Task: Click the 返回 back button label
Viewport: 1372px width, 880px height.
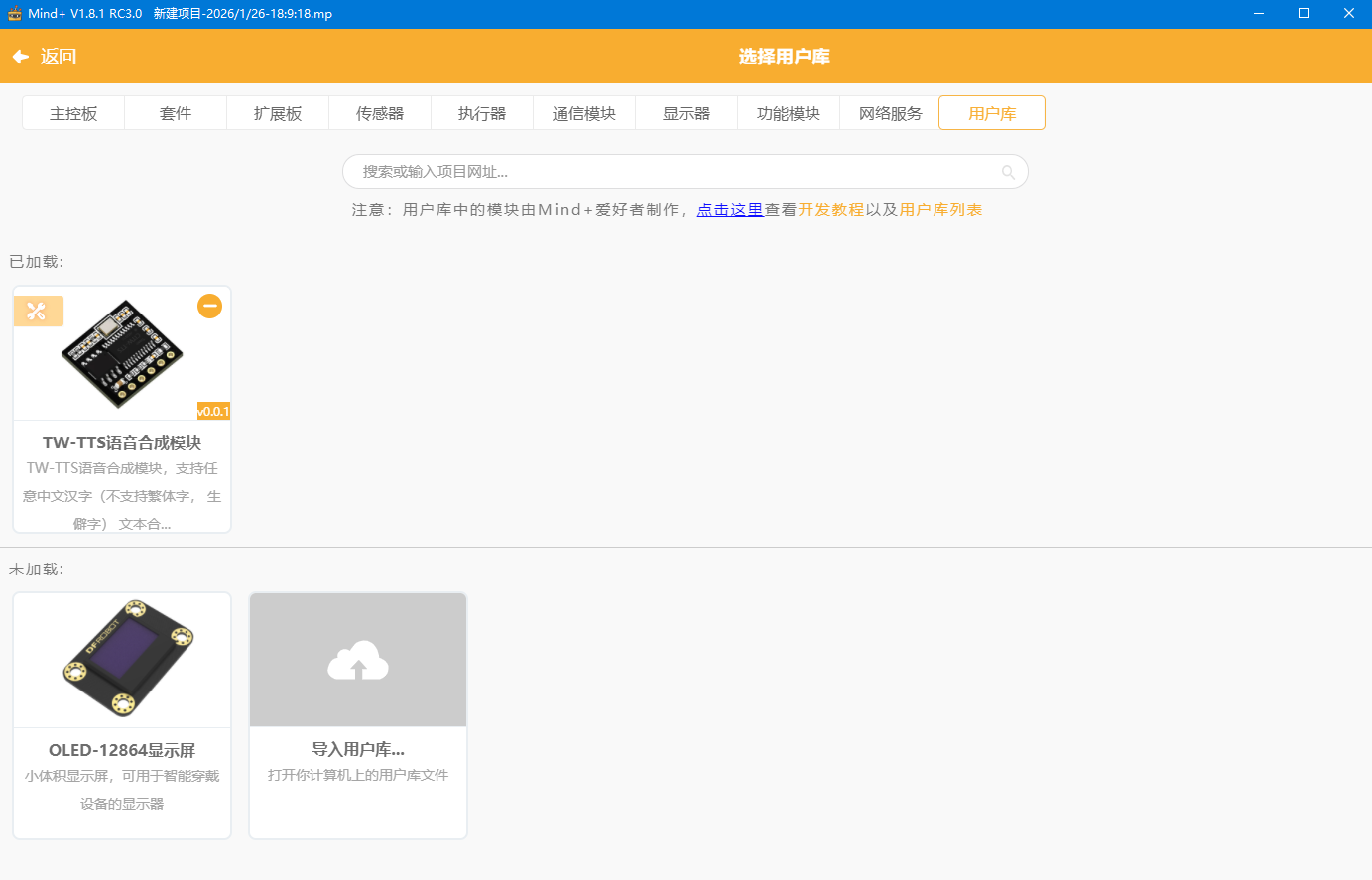Action: 59,57
